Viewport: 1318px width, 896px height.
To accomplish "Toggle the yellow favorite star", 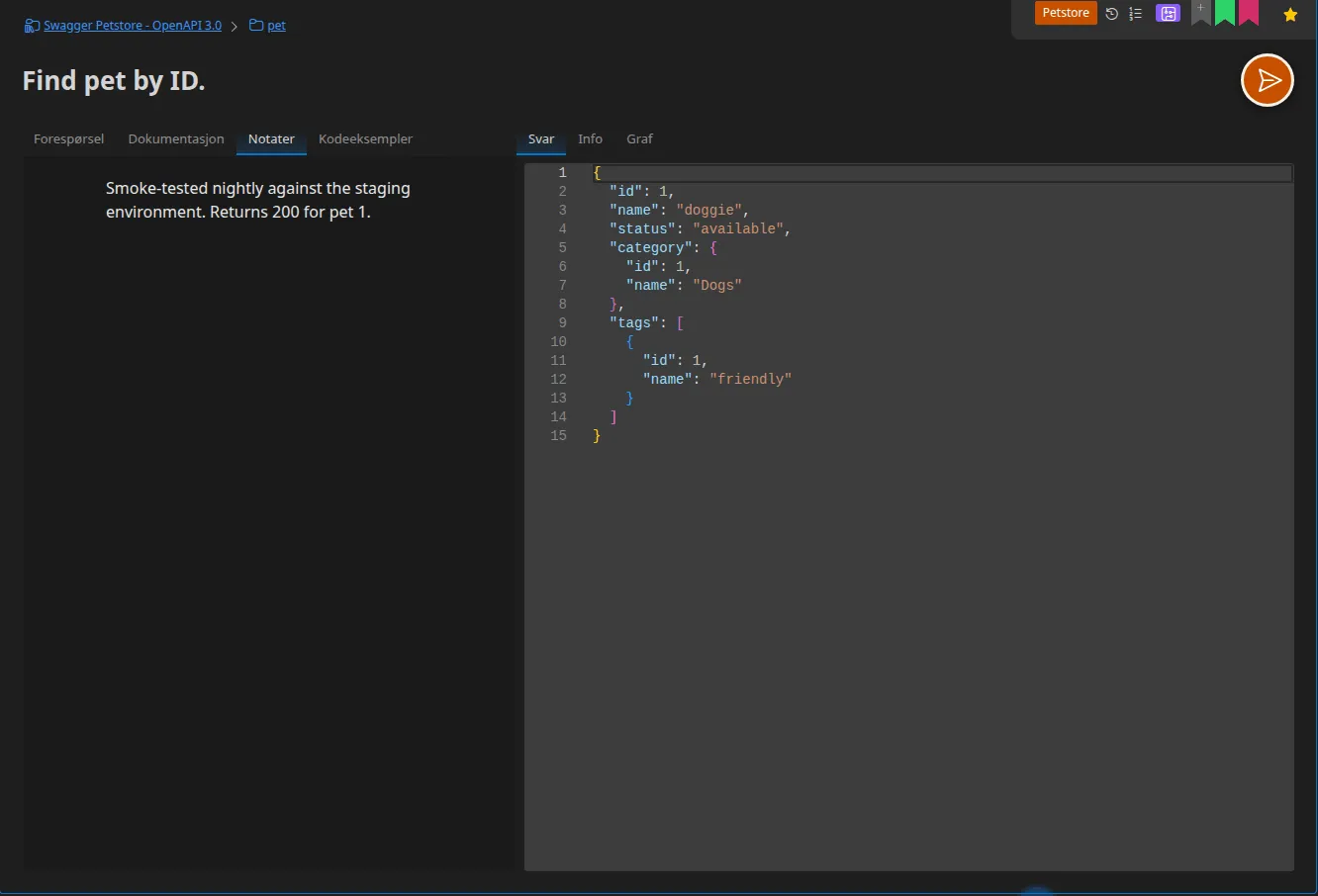I will (x=1290, y=15).
